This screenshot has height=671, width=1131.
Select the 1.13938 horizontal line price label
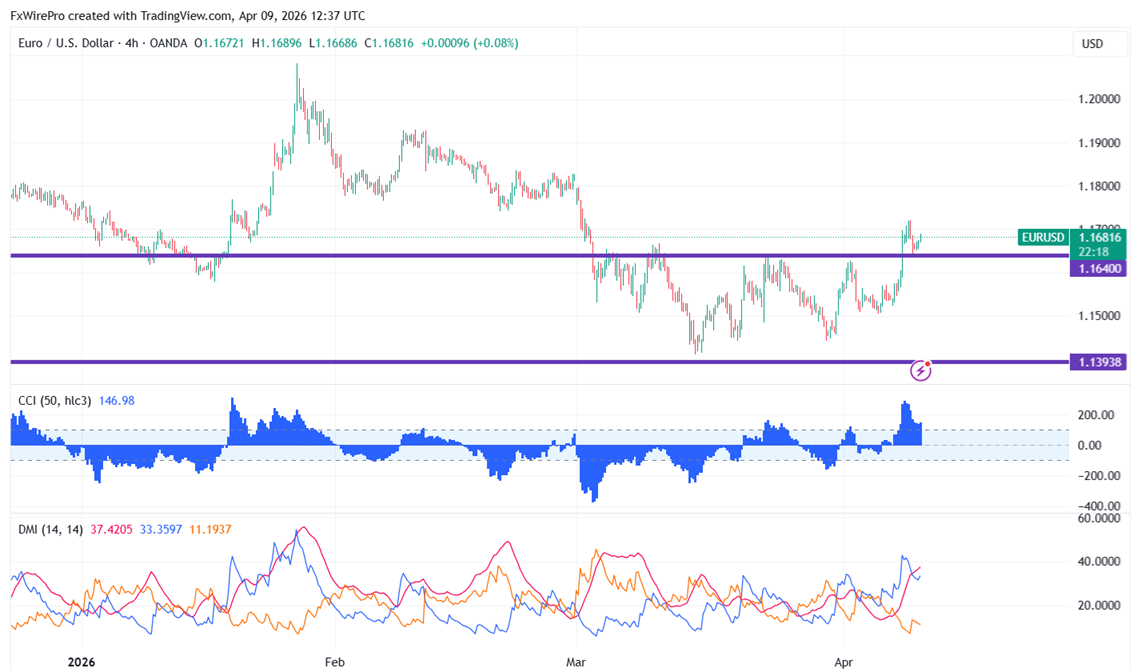pyautogui.click(x=1099, y=361)
